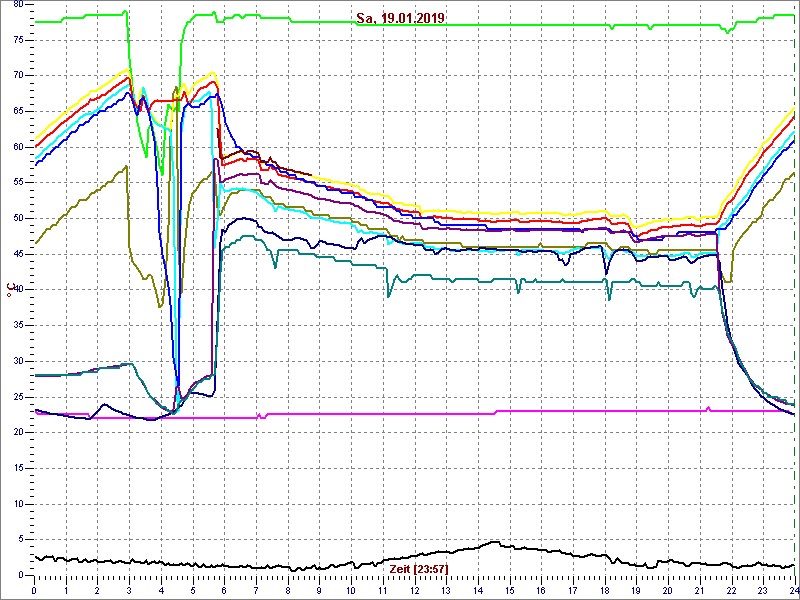This screenshot has width=800, height=600.
Task: Select the 45 label on temperature axis
Action: 19,255
